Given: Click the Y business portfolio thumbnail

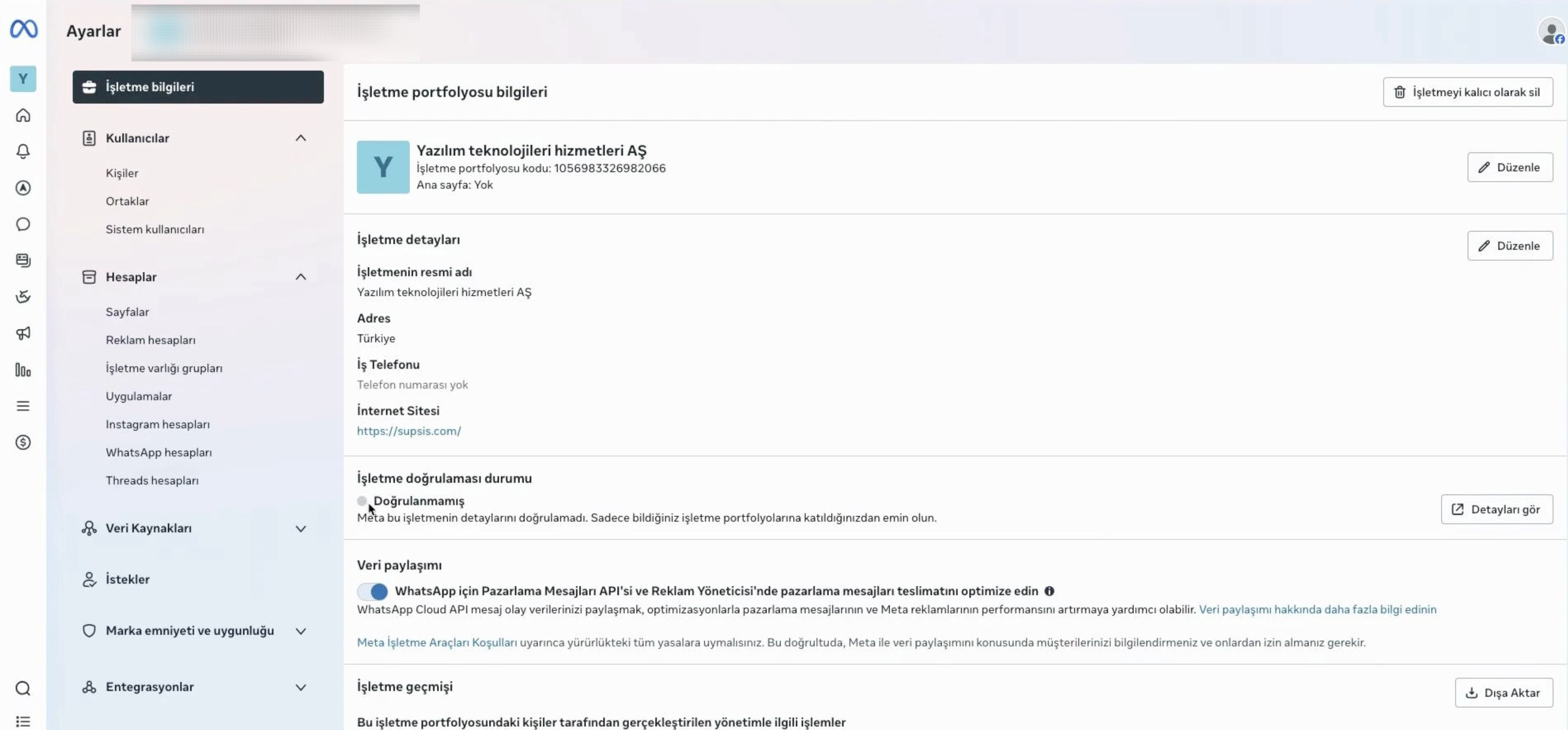Looking at the screenshot, I should [383, 167].
